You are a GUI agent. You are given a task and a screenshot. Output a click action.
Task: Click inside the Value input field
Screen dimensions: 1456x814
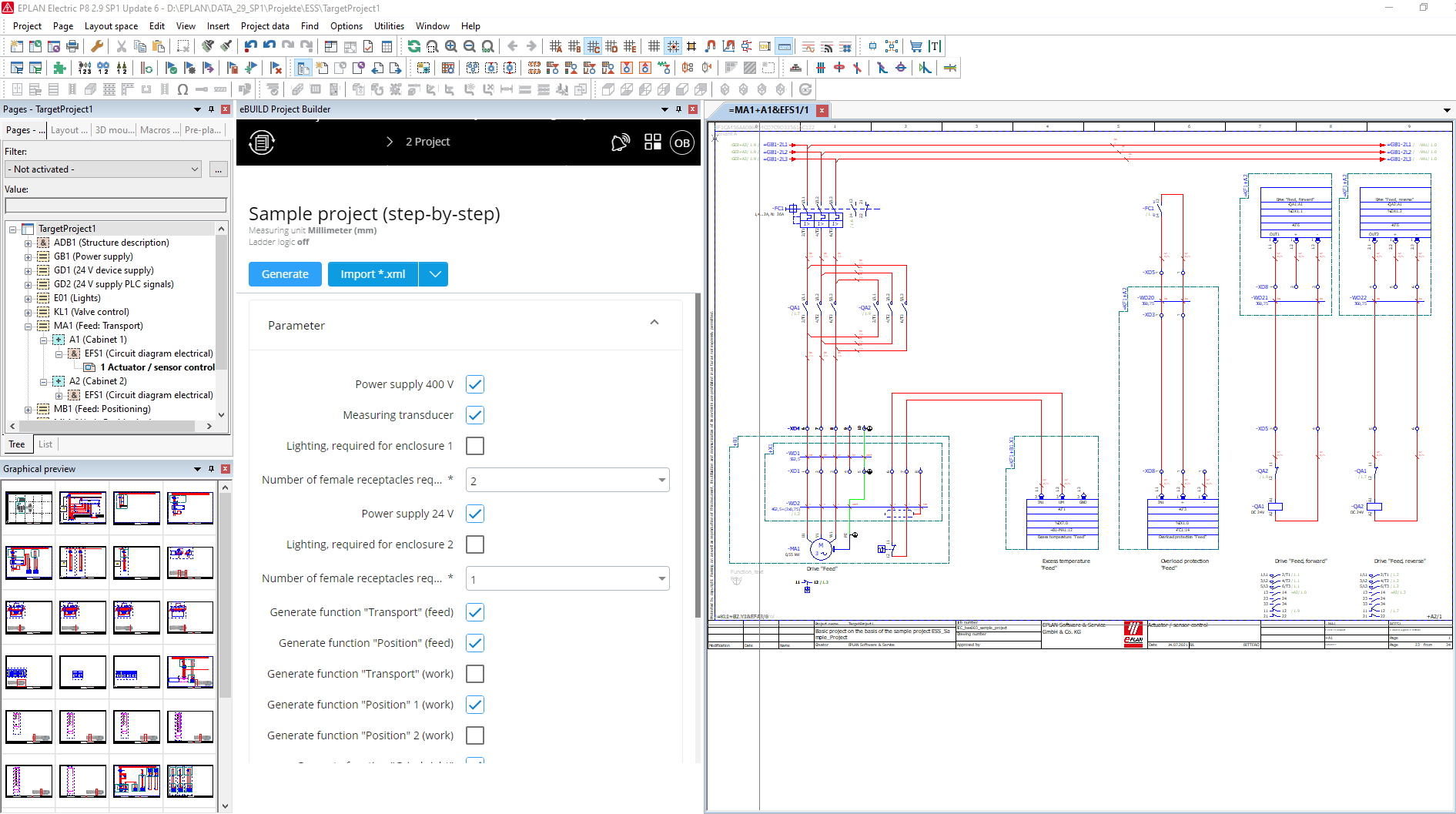[115, 205]
